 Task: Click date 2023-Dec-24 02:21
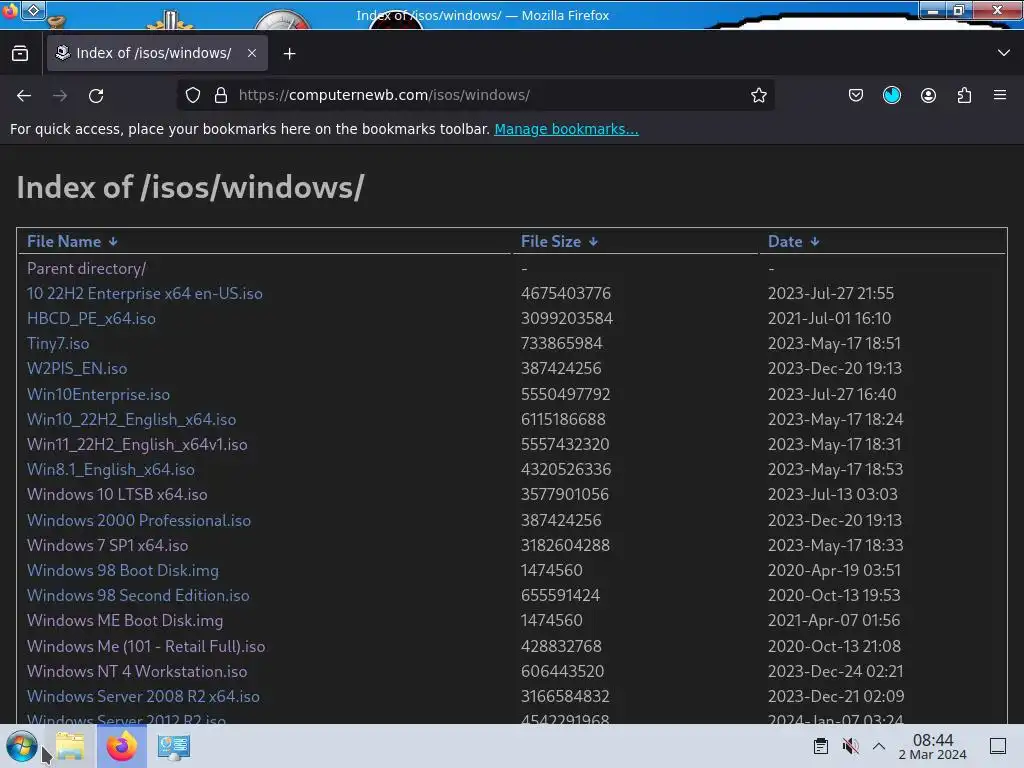(835, 671)
